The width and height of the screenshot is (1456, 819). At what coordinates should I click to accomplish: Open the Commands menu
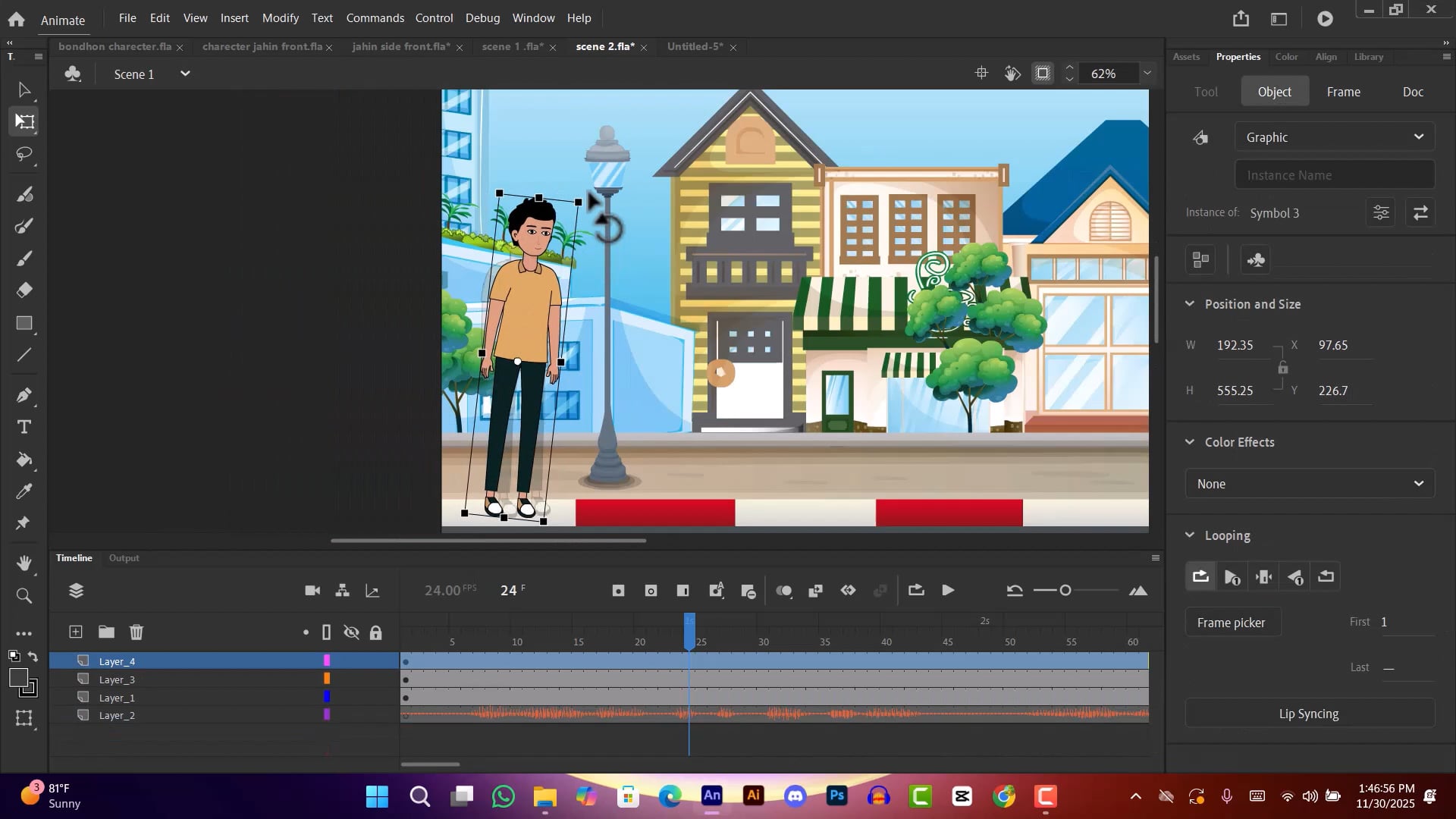click(x=375, y=18)
